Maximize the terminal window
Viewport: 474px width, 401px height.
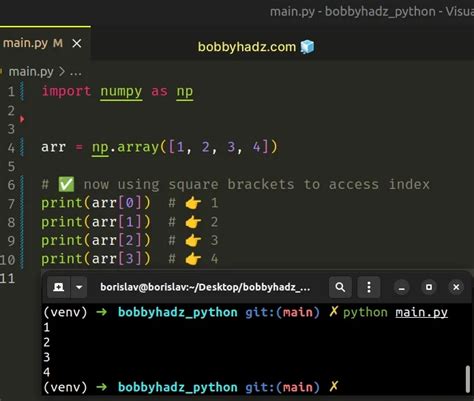tap(429, 287)
